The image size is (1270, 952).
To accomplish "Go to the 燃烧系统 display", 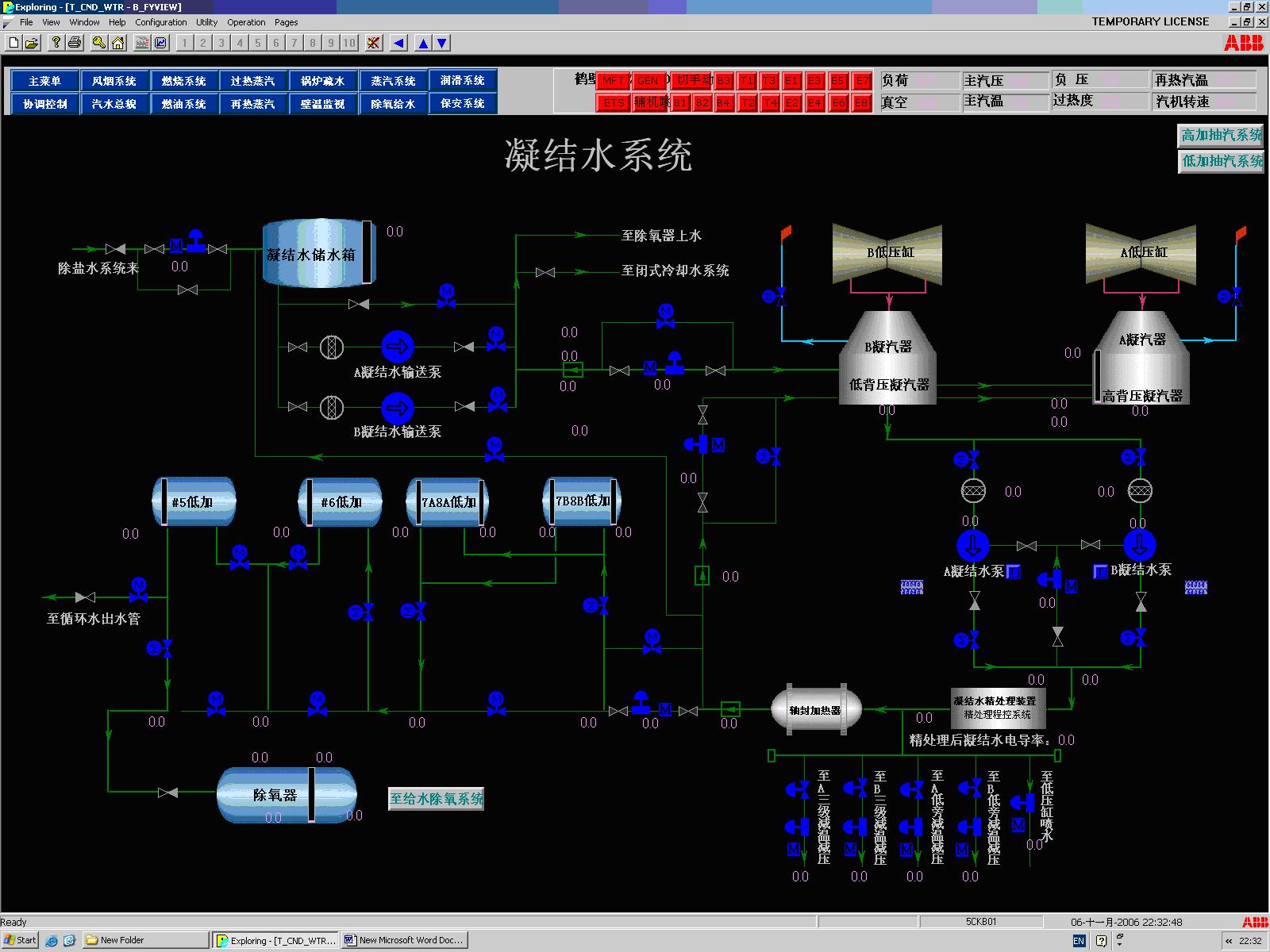I will (x=184, y=80).
